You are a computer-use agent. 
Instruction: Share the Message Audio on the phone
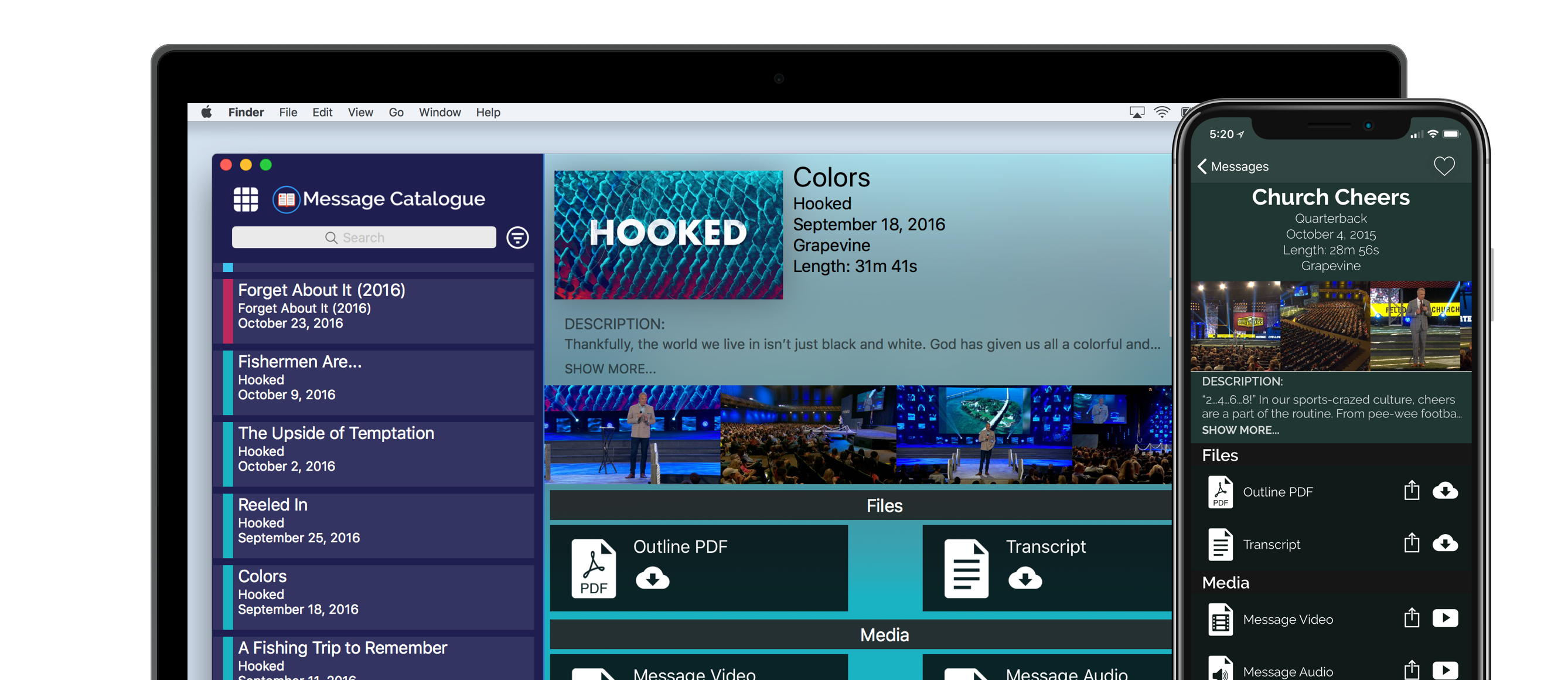pos(1412,670)
